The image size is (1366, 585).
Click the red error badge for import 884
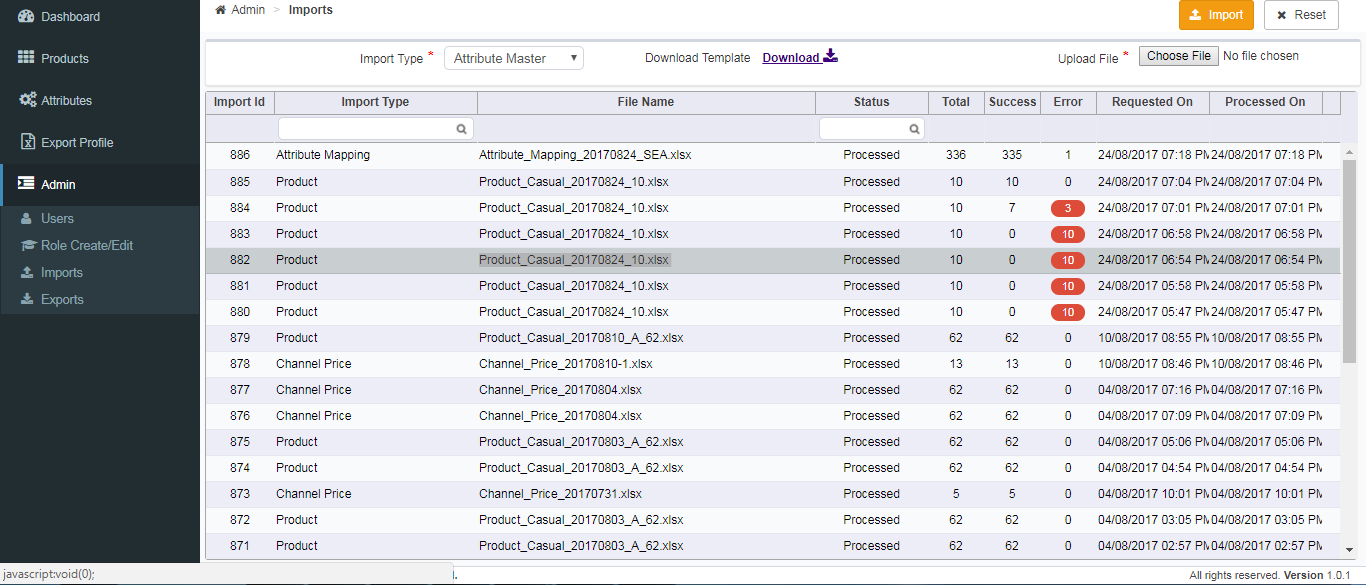(x=1067, y=208)
